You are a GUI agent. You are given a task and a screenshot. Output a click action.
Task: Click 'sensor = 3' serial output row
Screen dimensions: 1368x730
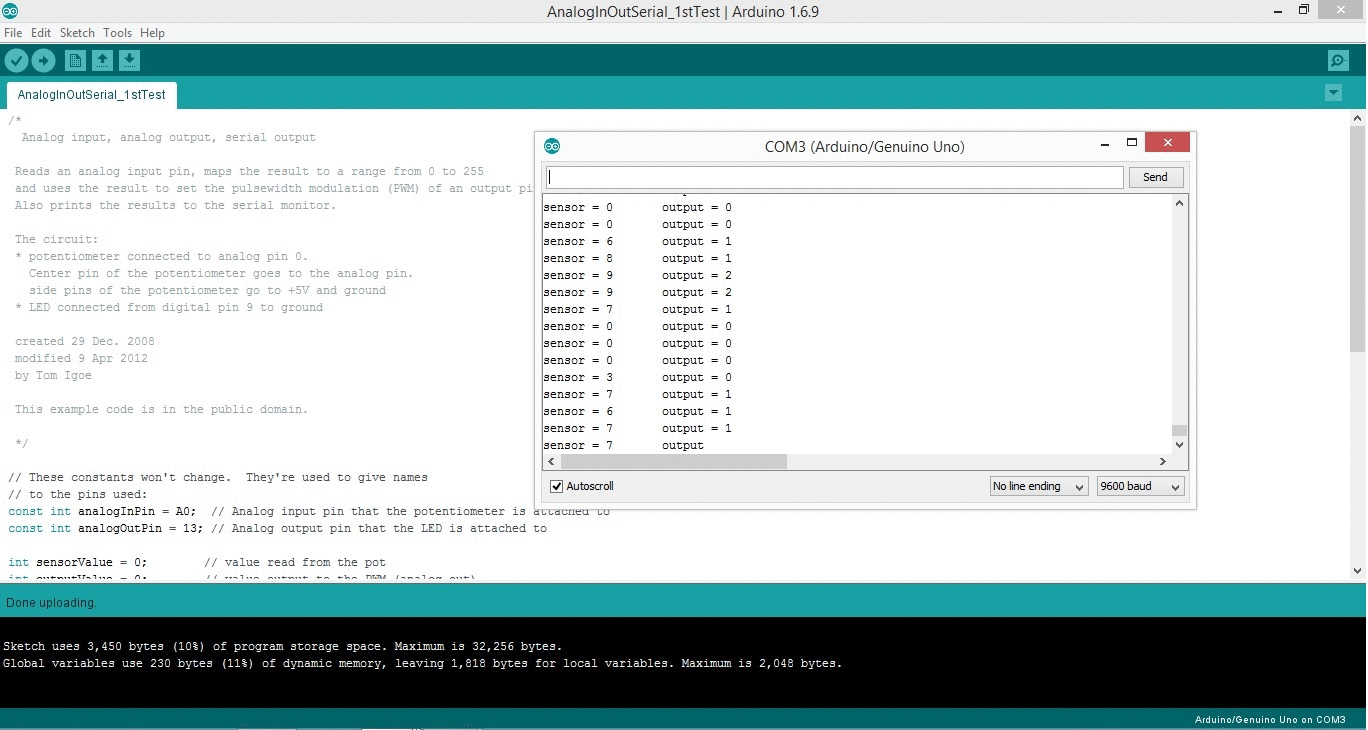[x=638, y=377]
